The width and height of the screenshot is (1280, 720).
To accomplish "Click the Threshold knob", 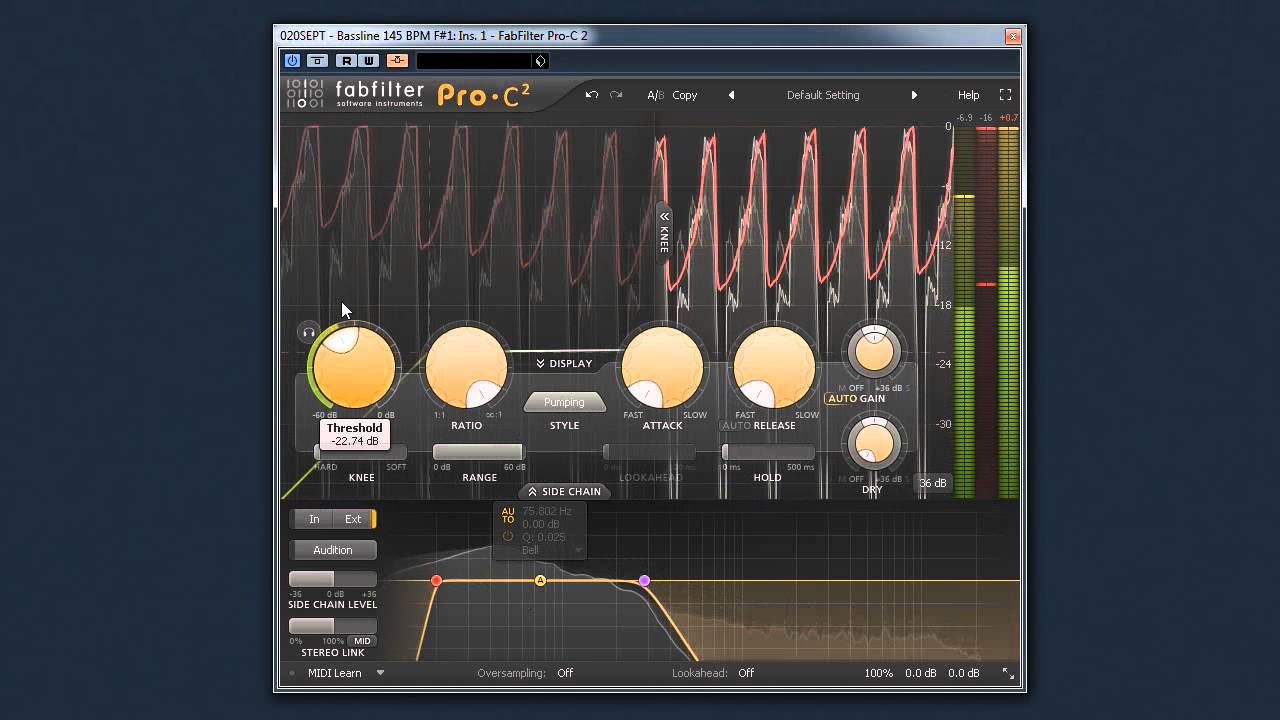I will 354,366.
